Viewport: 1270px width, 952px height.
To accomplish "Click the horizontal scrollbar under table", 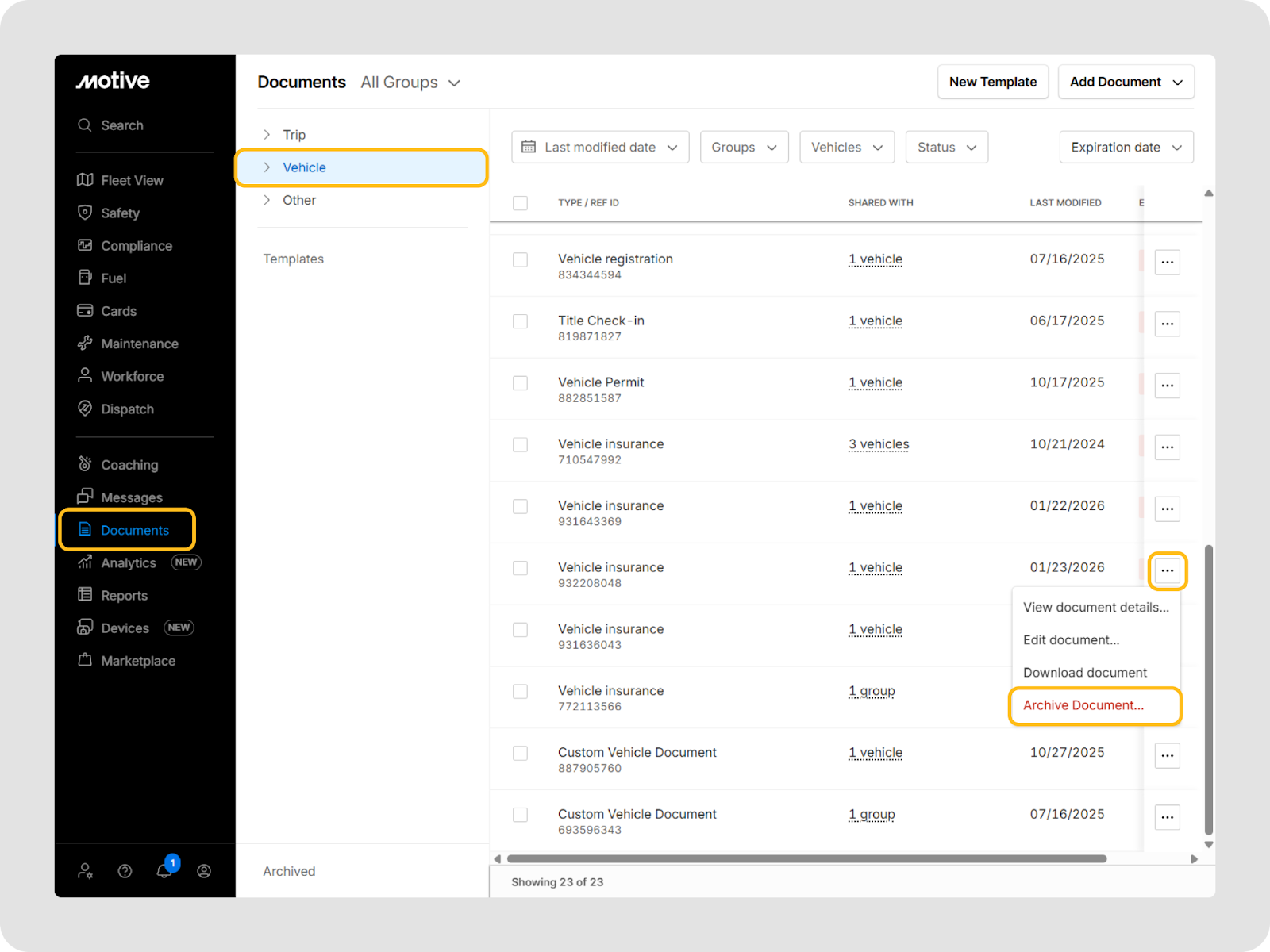I will coord(806,858).
